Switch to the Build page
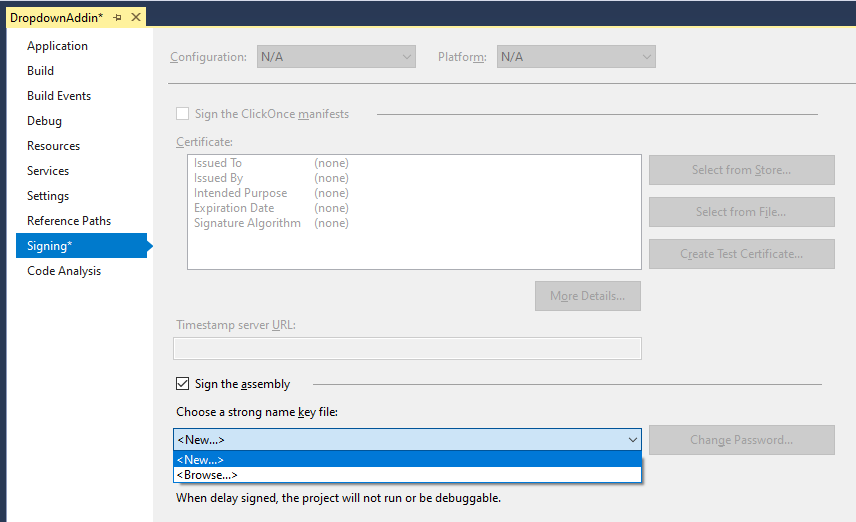 [41, 71]
